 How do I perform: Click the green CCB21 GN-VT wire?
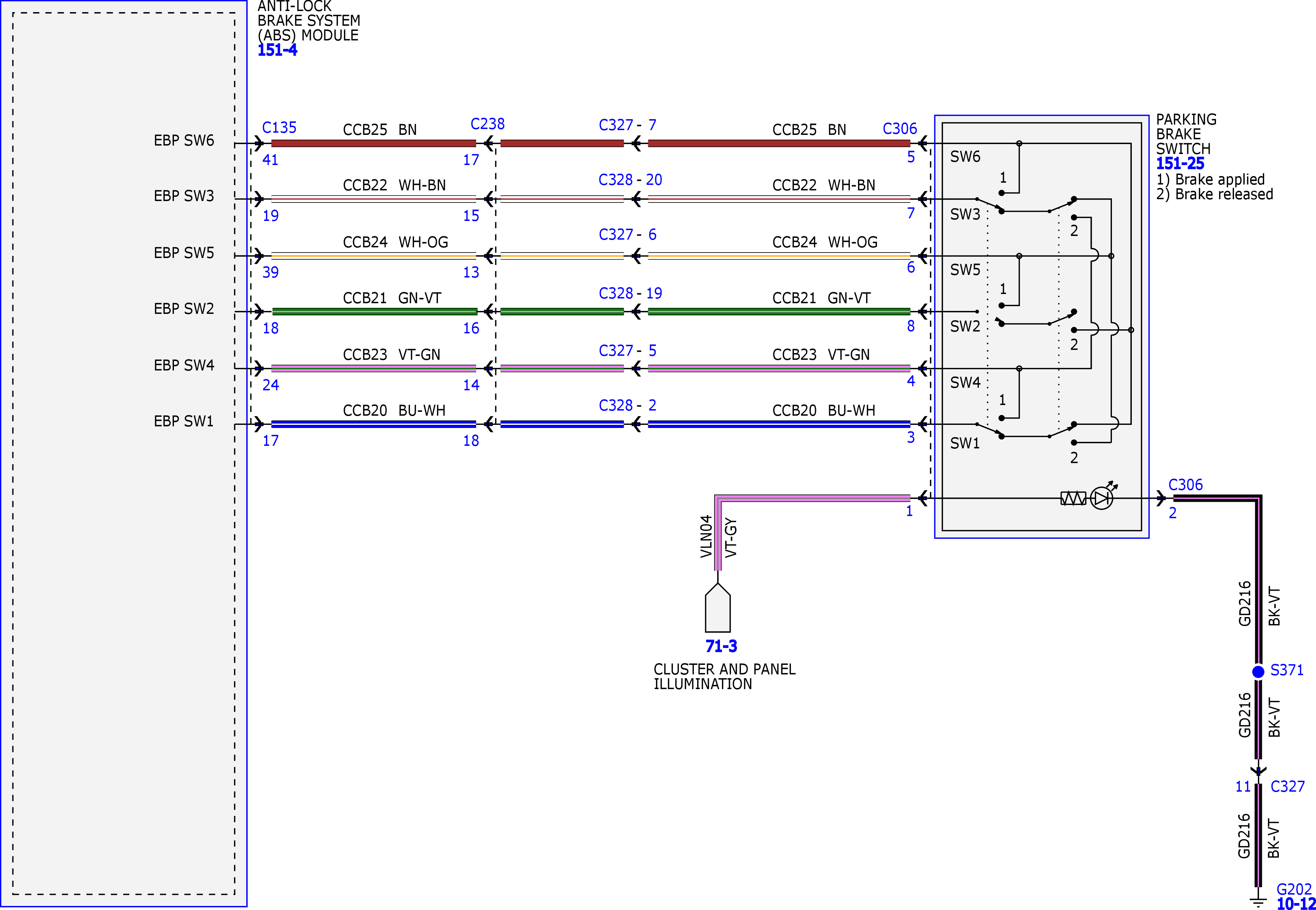[x=374, y=311]
